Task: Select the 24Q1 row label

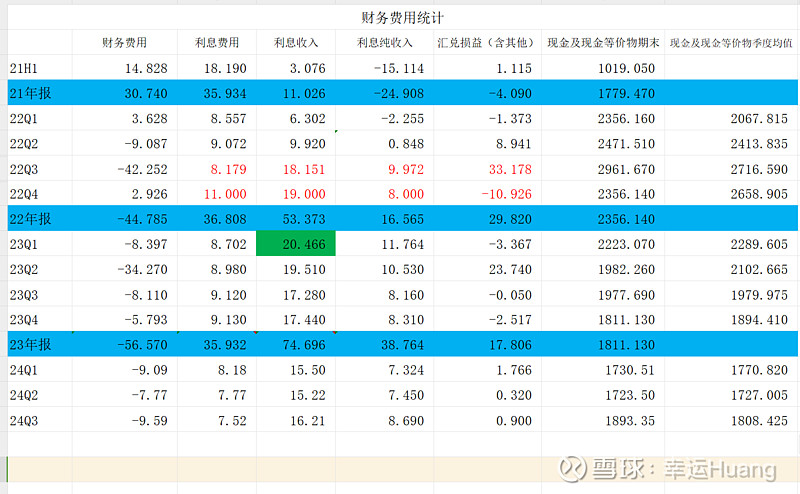Action: (x=23, y=370)
